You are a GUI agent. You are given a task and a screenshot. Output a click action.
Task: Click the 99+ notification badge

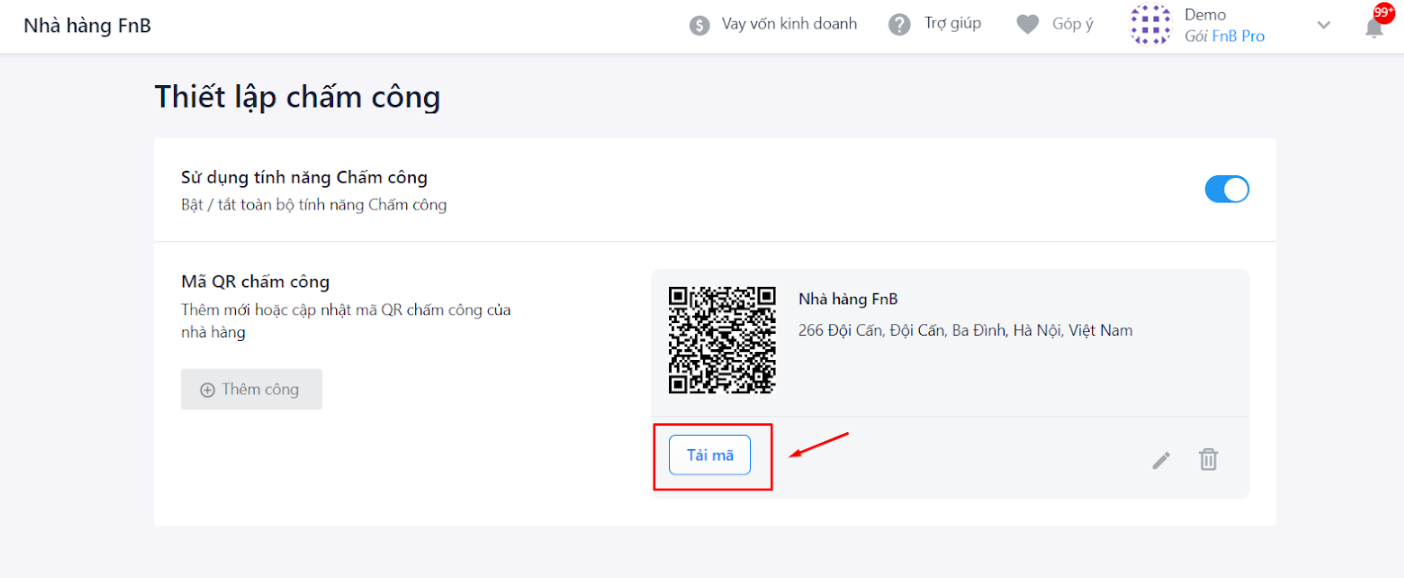point(1384,12)
